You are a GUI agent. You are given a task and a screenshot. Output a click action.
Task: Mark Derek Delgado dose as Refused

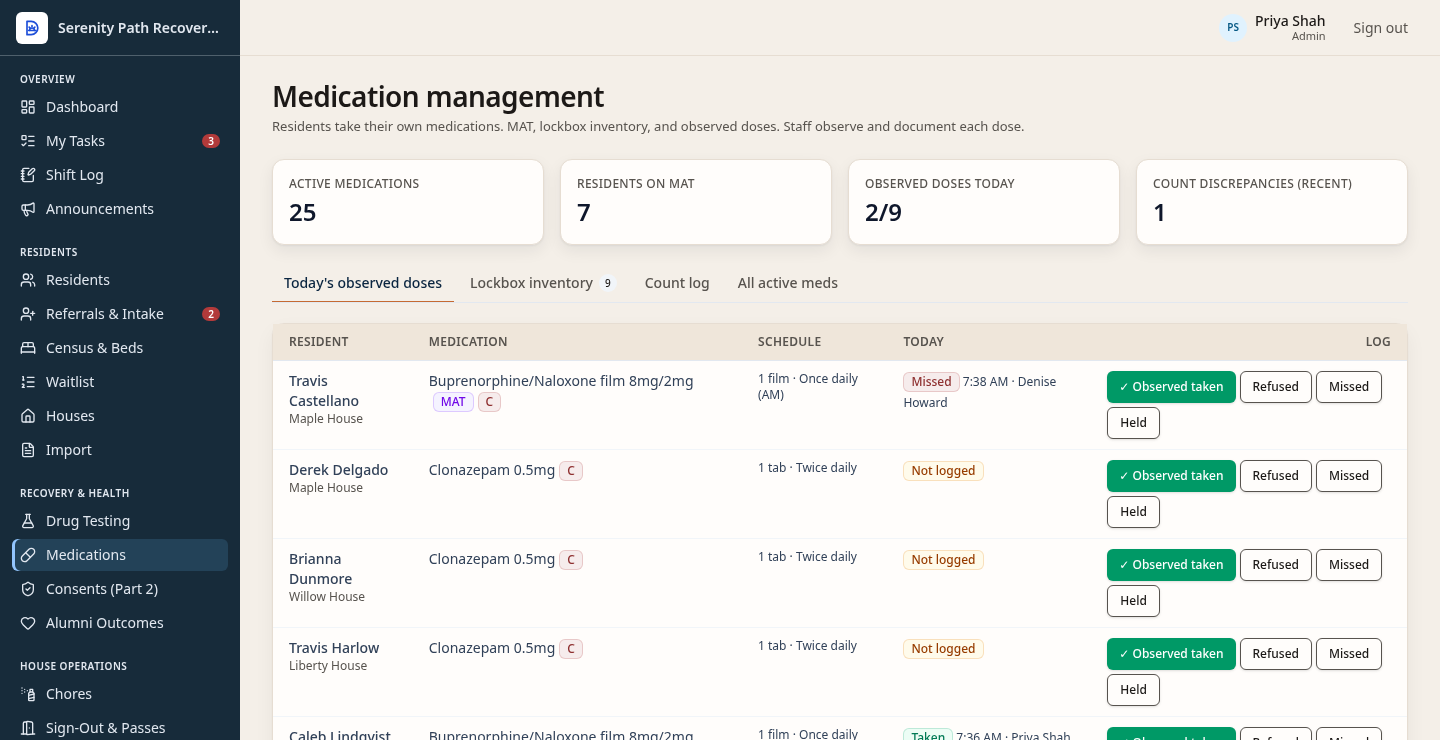coord(1275,476)
